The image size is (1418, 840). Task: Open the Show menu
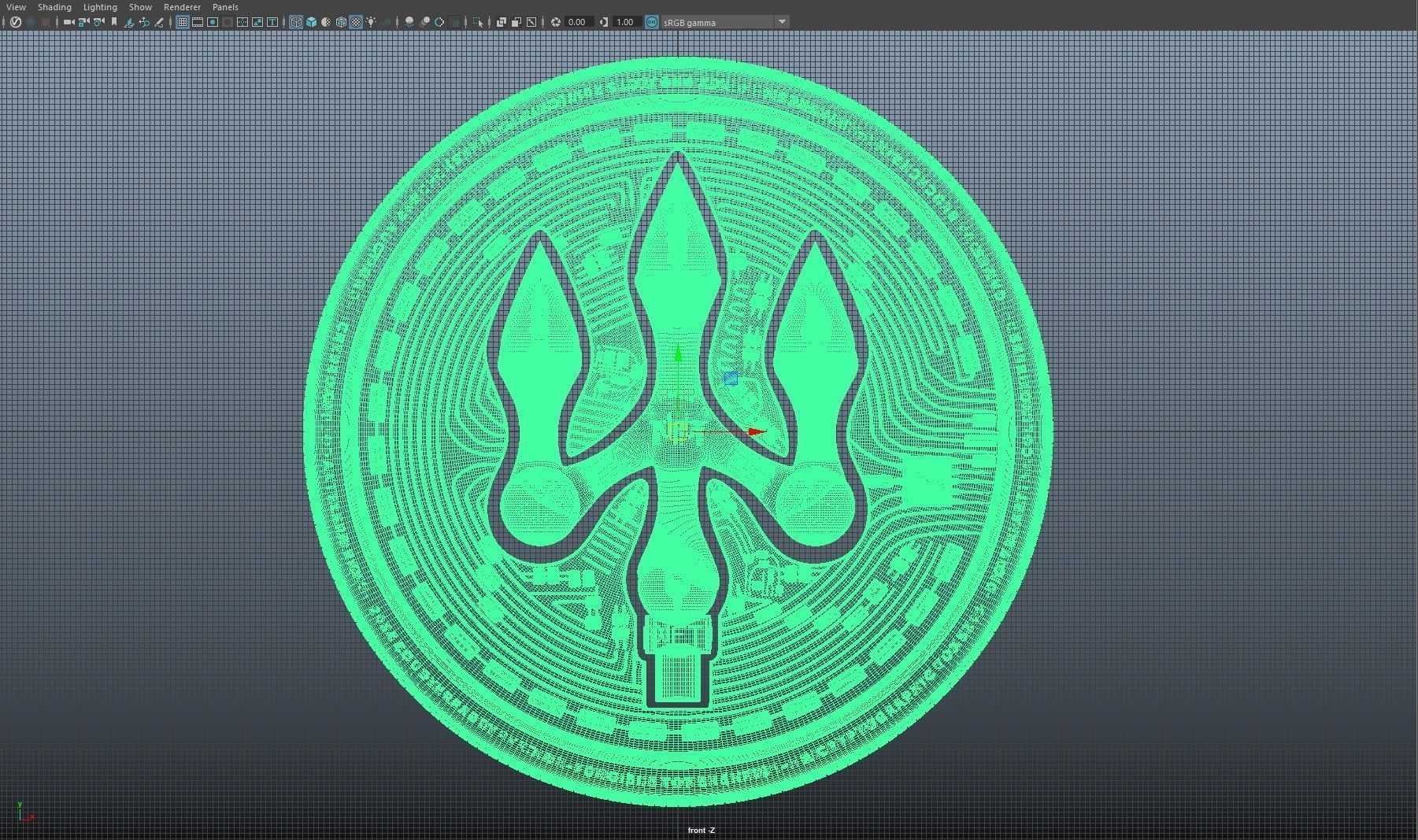140,7
